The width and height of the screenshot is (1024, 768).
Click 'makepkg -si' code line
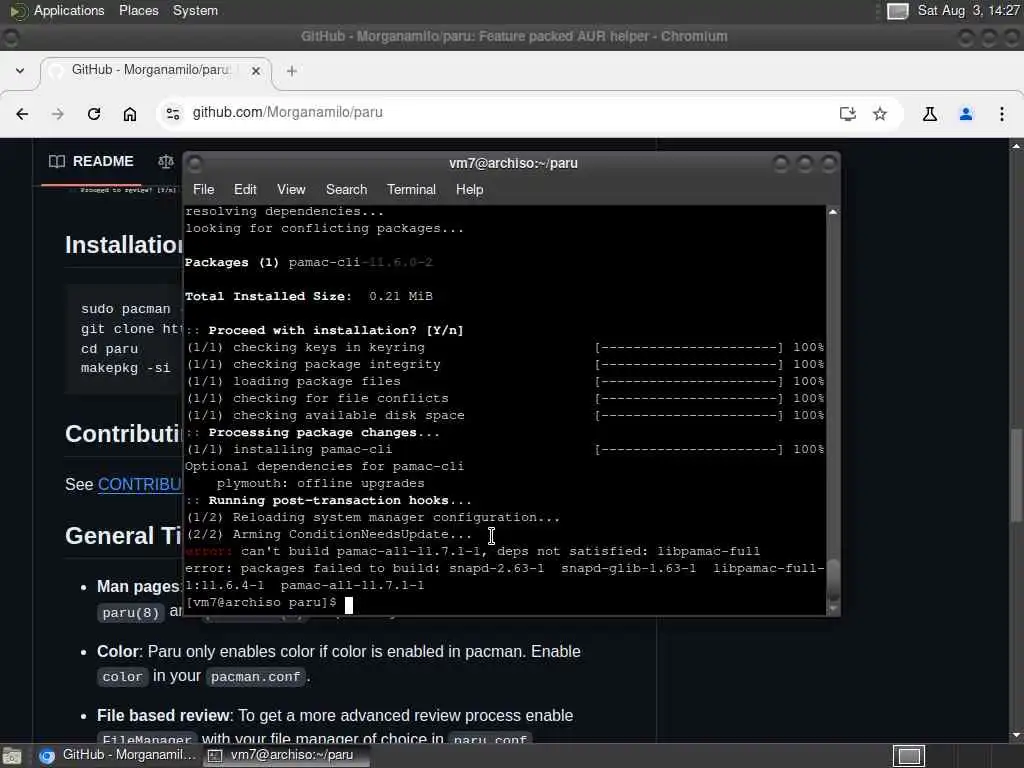[x=125, y=368]
